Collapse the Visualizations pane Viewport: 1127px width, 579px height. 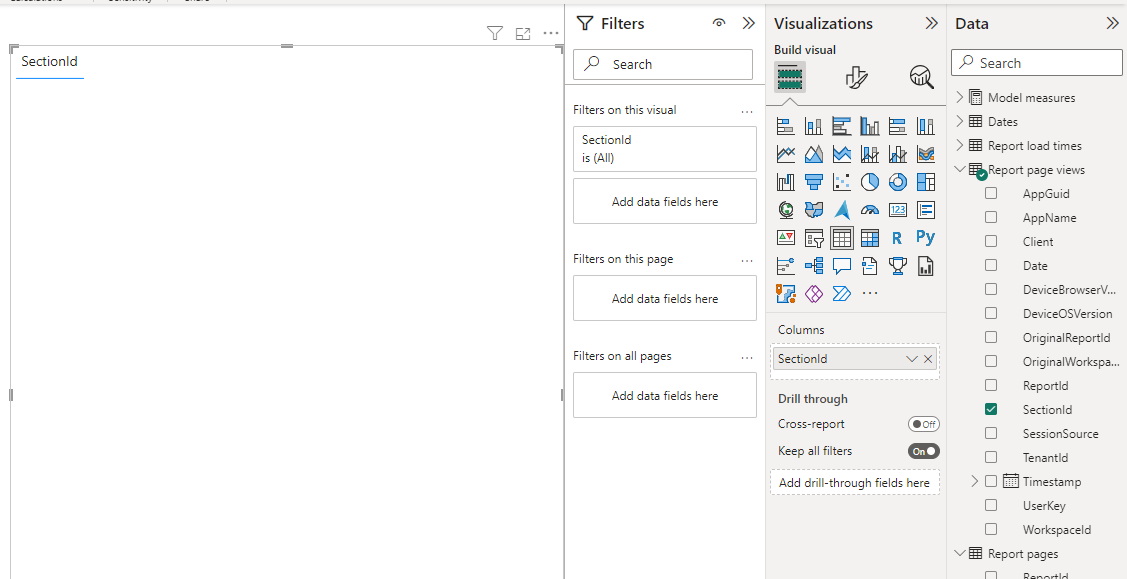(x=932, y=23)
